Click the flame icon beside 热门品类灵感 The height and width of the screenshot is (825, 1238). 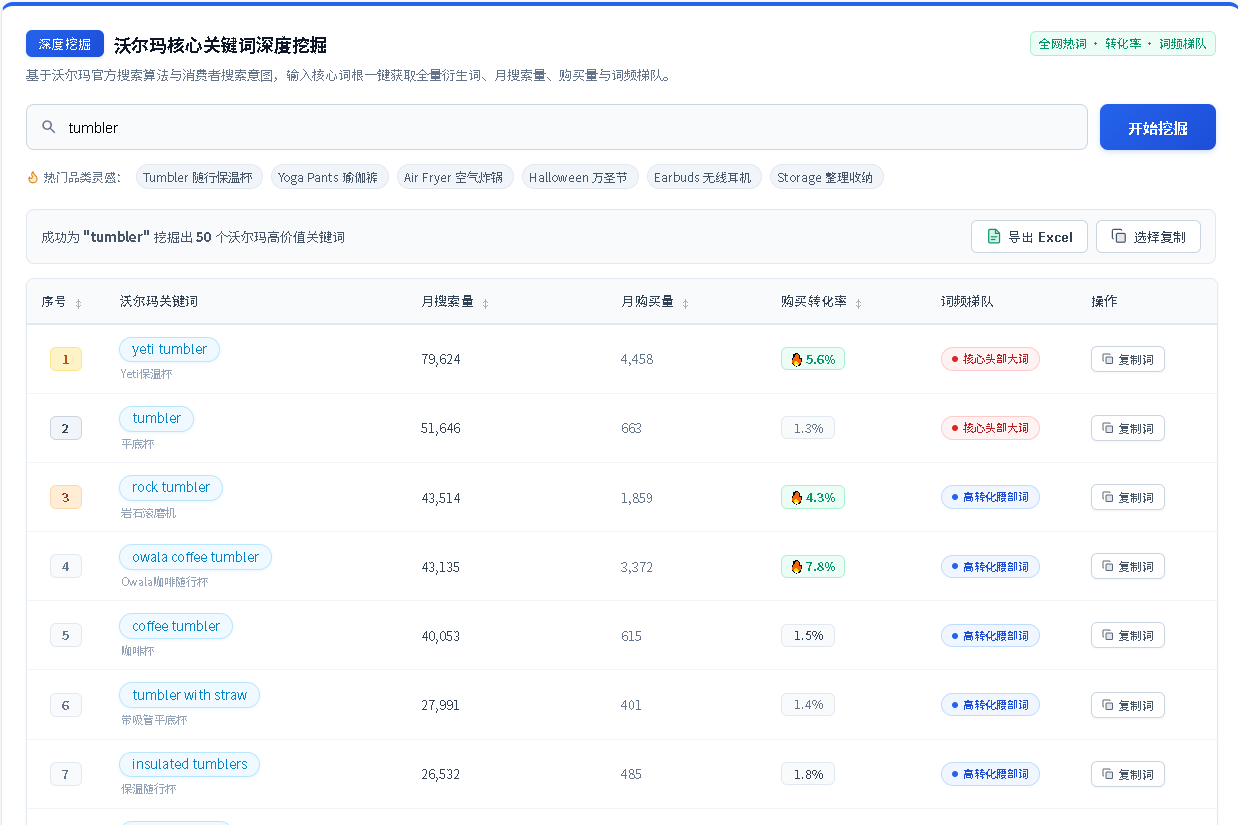[x=33, y=177]
